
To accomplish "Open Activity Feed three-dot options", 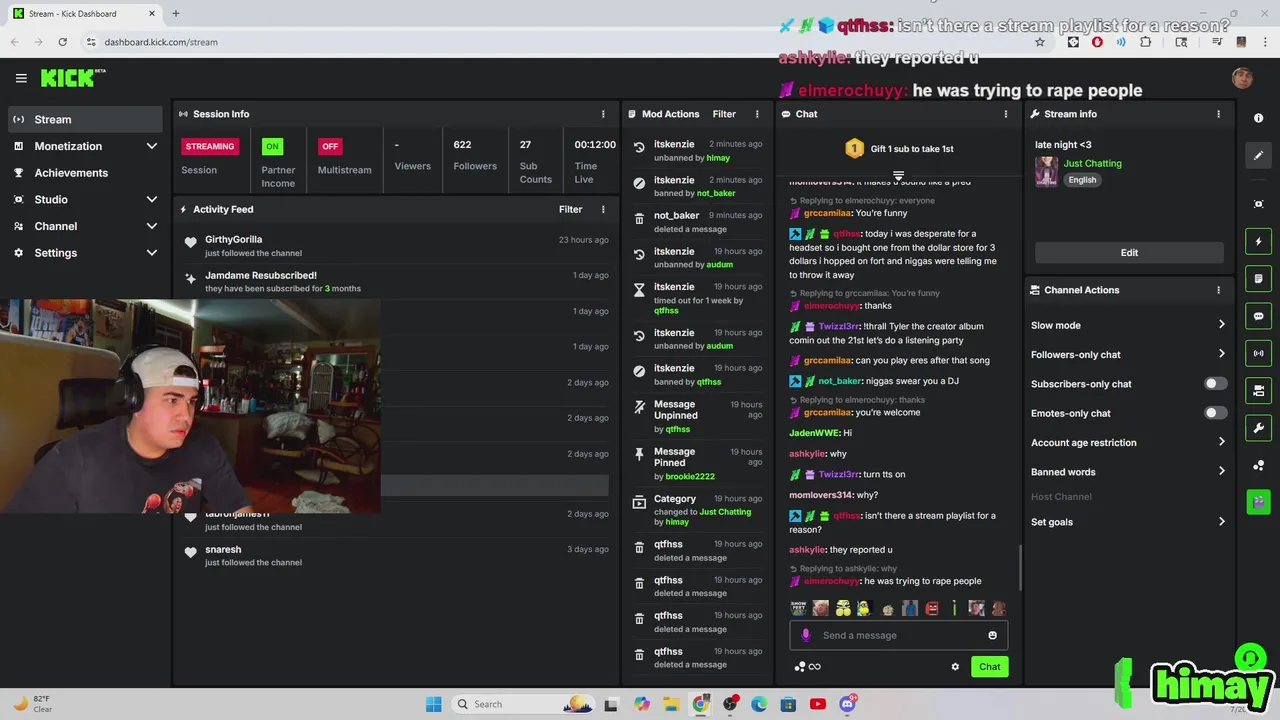I will click(603, 209).
